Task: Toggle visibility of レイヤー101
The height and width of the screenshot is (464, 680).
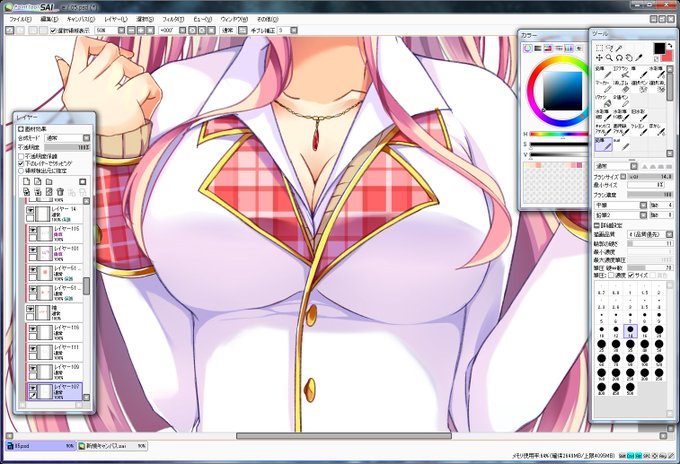Action: coord(33,249)
